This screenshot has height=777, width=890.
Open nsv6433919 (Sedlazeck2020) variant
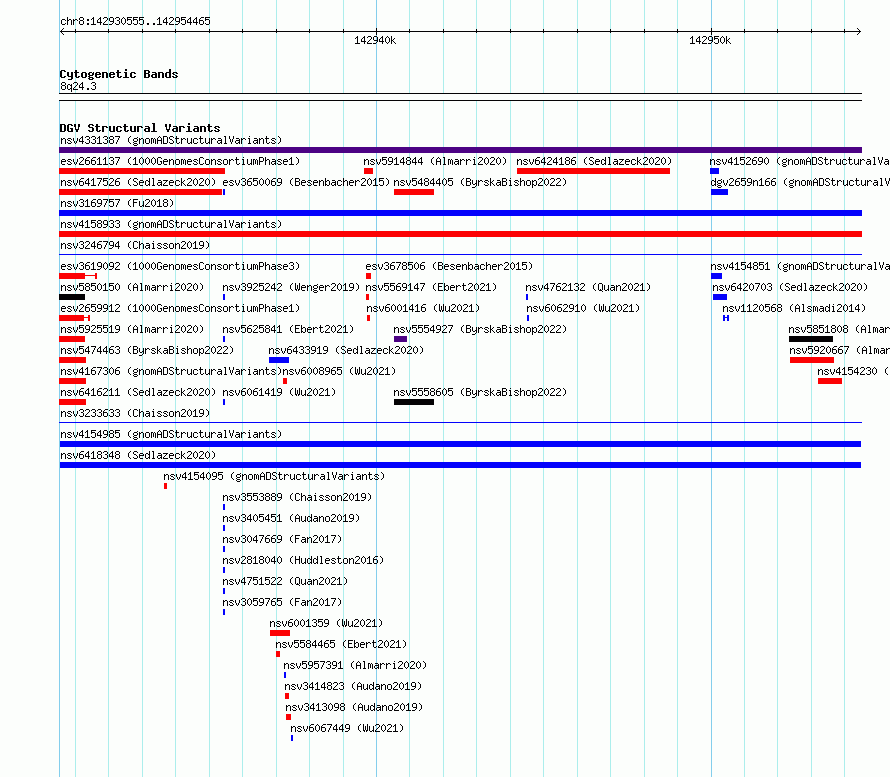click(346, 350)
